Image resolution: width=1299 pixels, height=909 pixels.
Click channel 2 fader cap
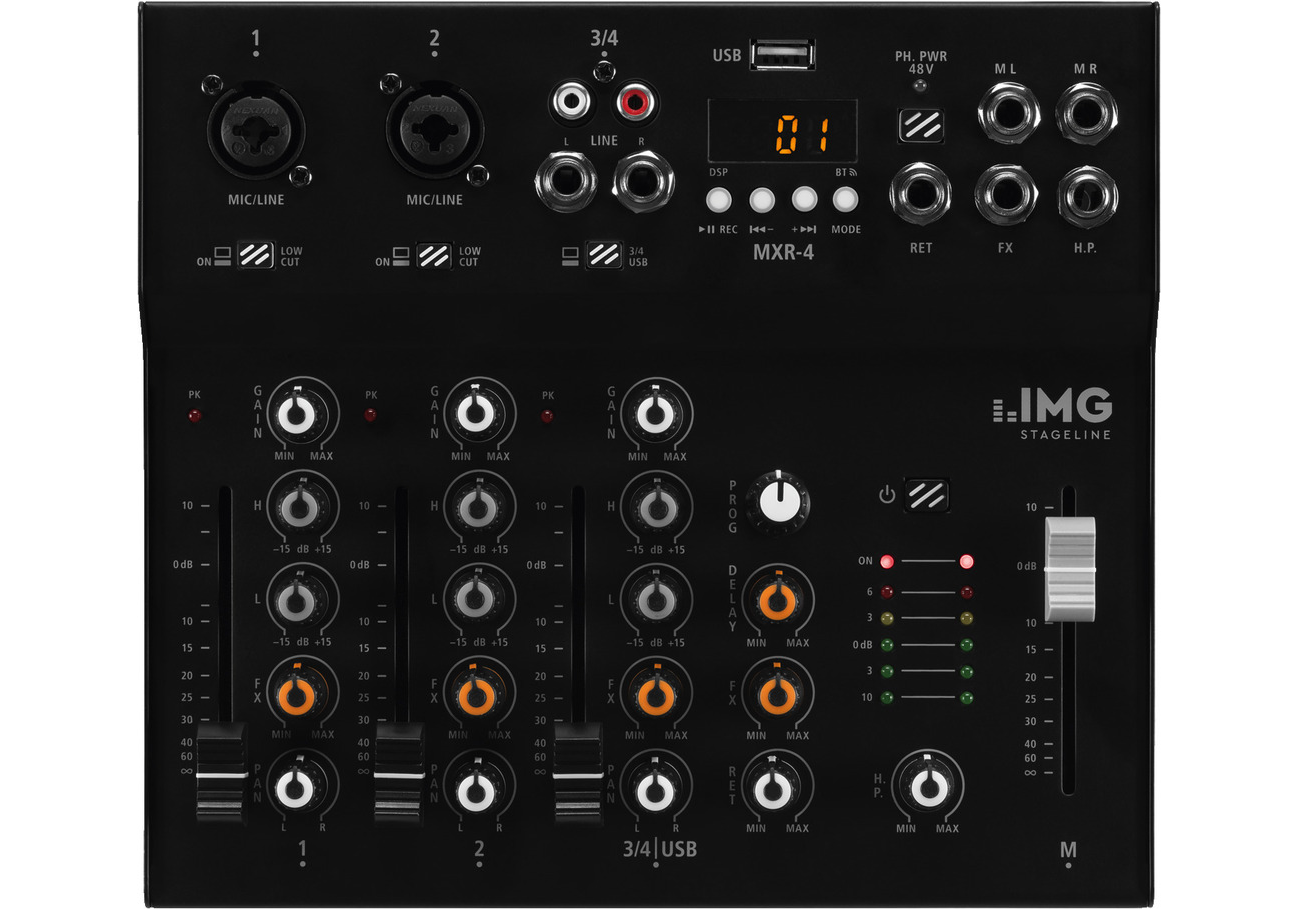(400, 772)
